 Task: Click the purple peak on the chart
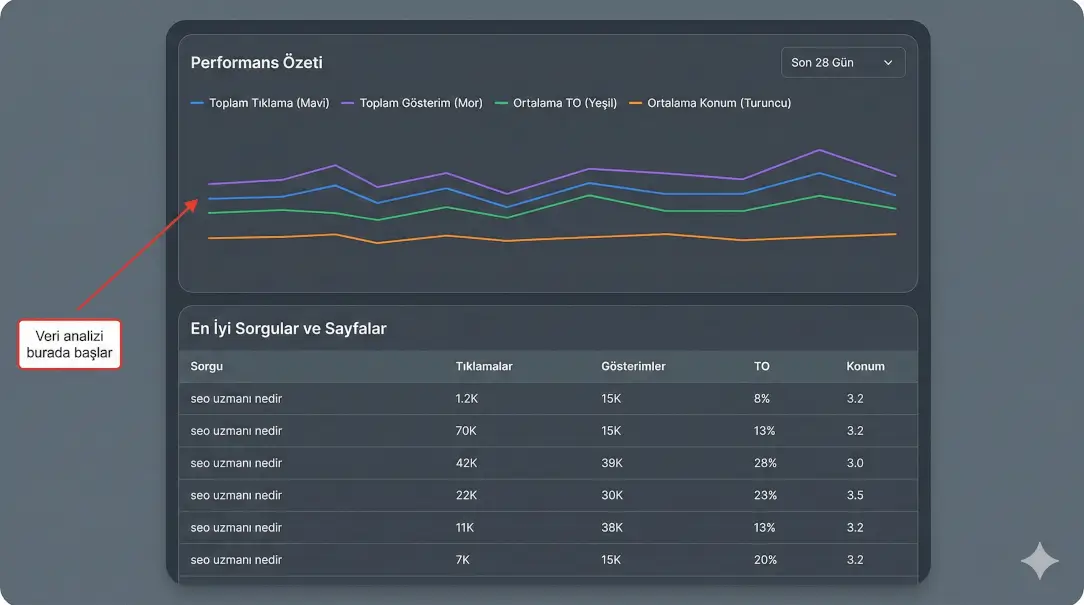(x=820, y=151)
